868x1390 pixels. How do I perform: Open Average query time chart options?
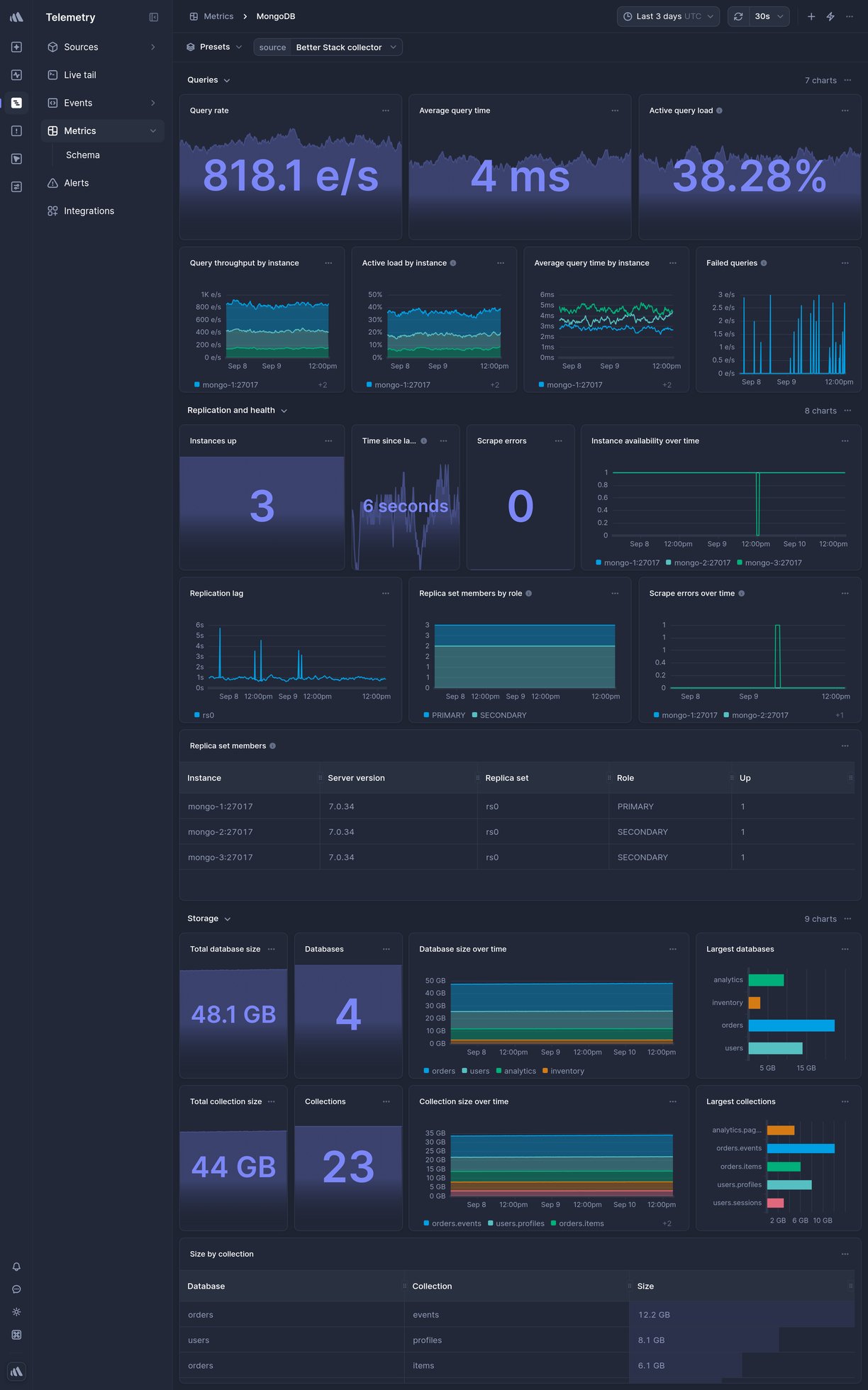pyautogui.click(x=615, y=111)
